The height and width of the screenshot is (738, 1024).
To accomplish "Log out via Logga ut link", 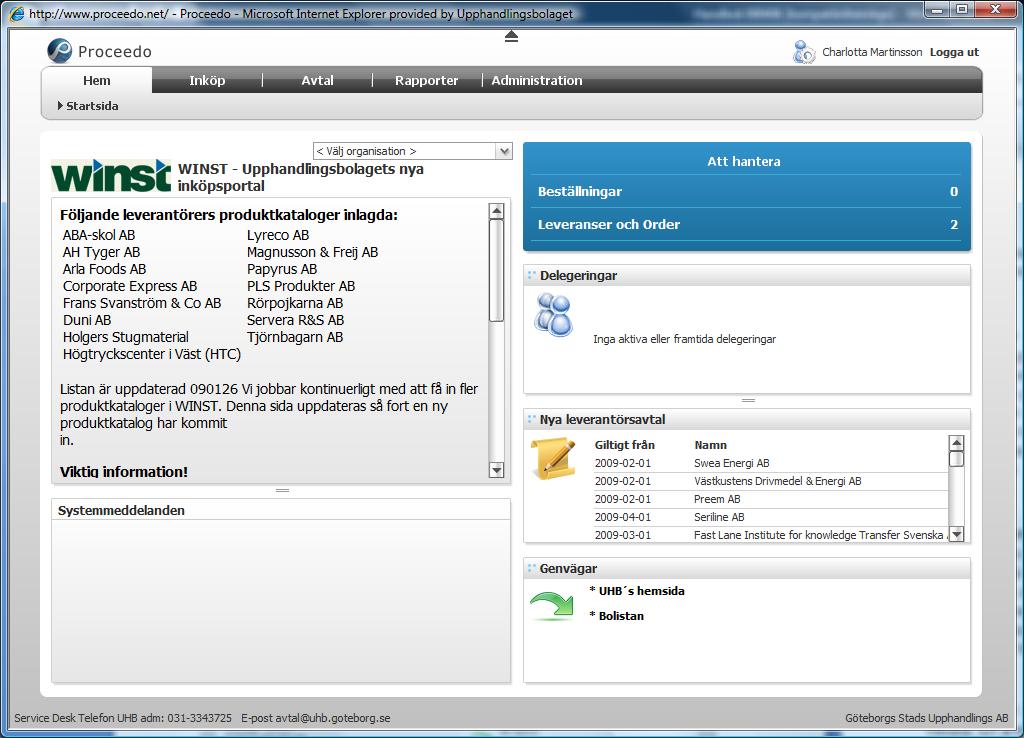I will [954, 52].
